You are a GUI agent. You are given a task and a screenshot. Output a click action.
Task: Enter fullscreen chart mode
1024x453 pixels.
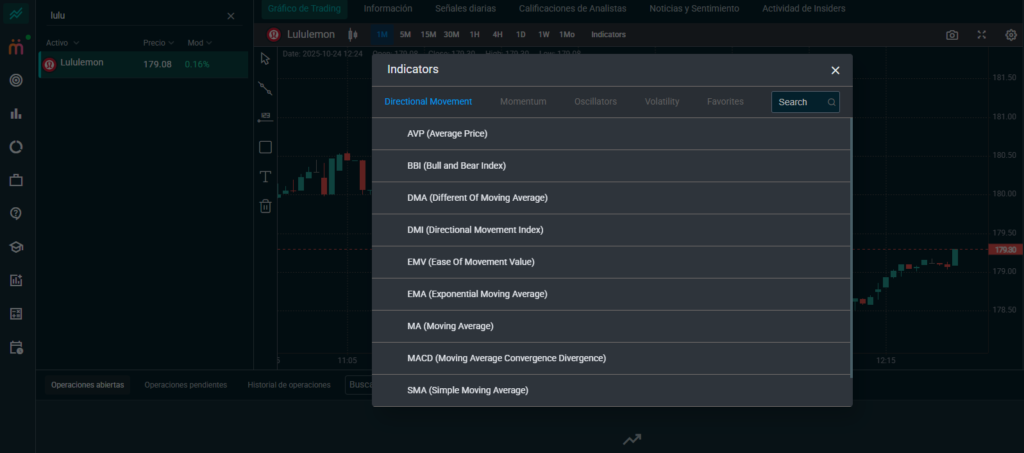[981, 34]
